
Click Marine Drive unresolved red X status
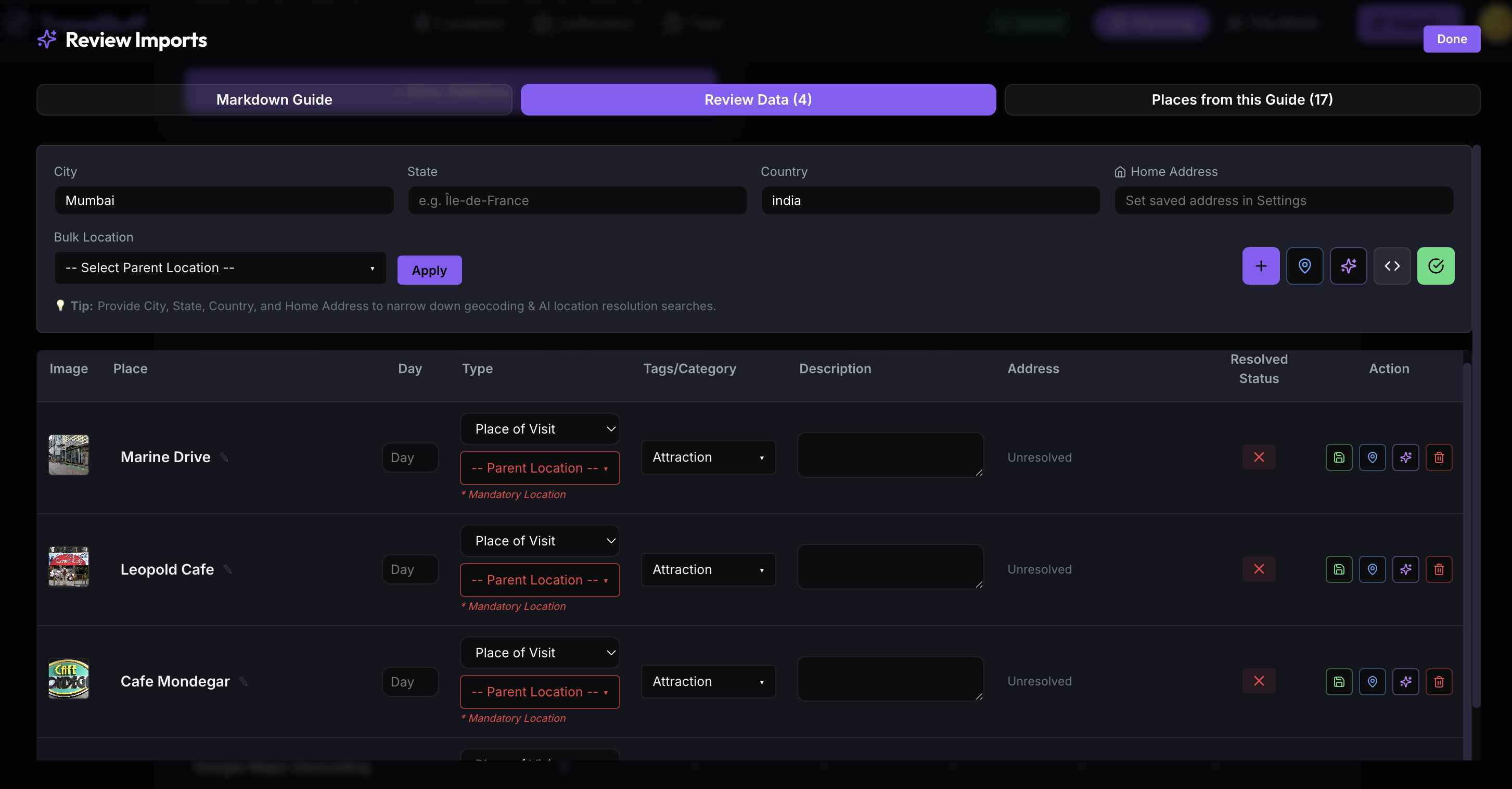pos(1259,457)
